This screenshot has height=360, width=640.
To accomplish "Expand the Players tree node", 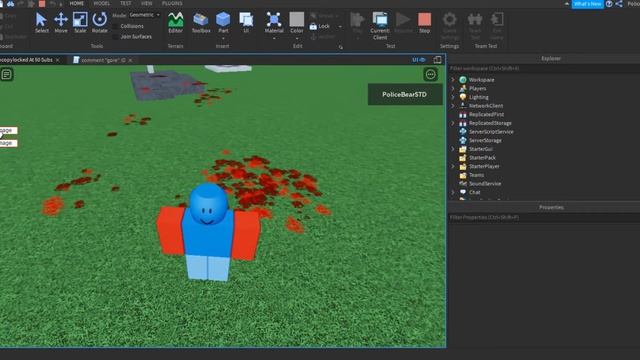I will pos(453,88).
